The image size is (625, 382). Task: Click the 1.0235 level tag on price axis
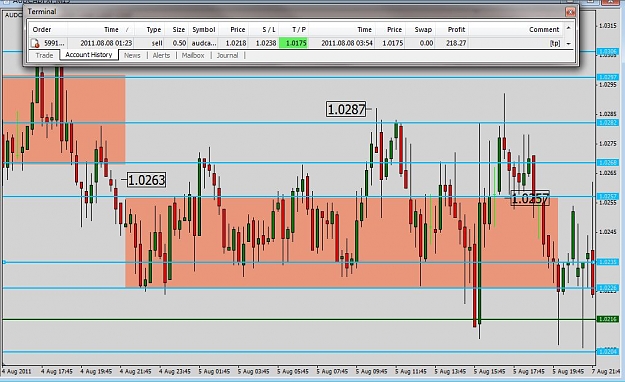click(x=607, y=262)
